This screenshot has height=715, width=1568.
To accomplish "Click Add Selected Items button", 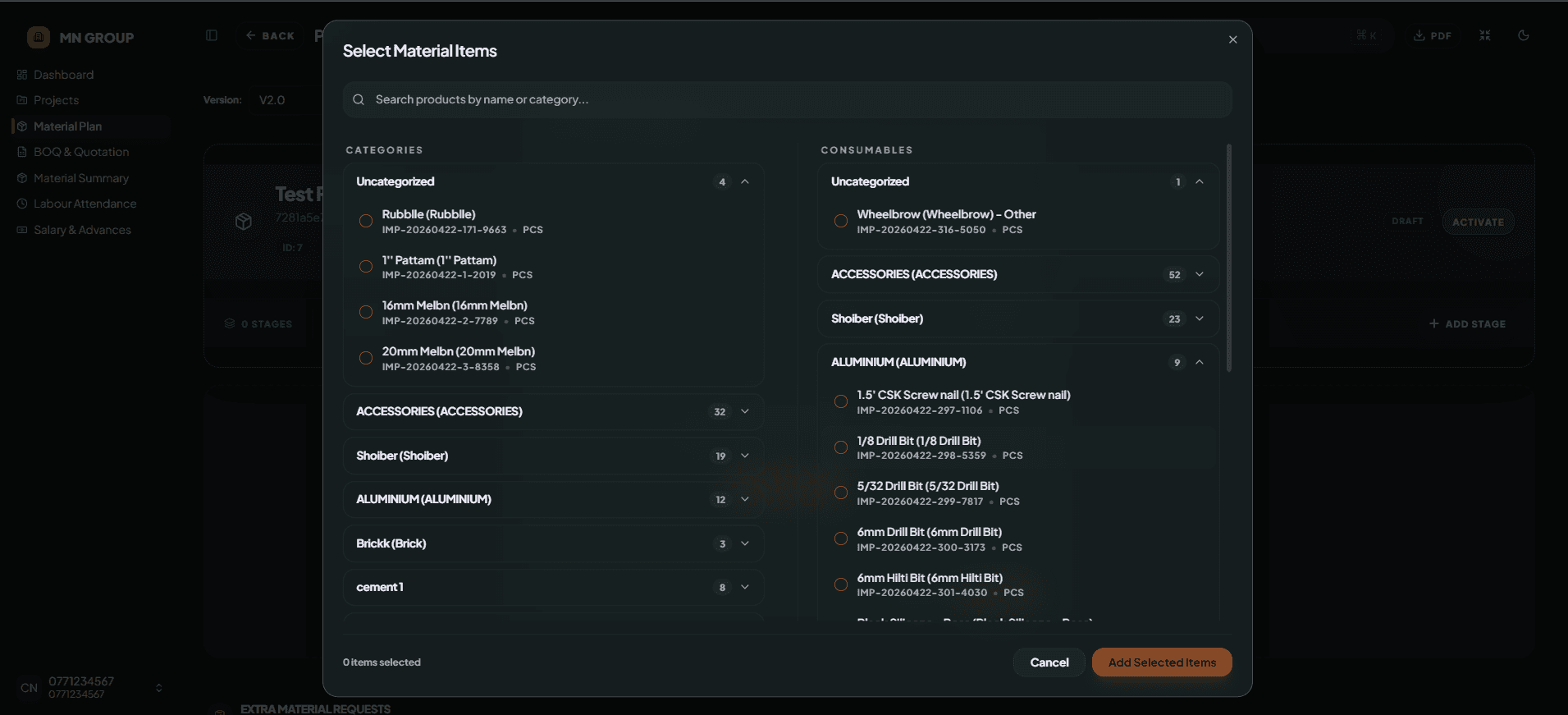I will [1162, 662].
